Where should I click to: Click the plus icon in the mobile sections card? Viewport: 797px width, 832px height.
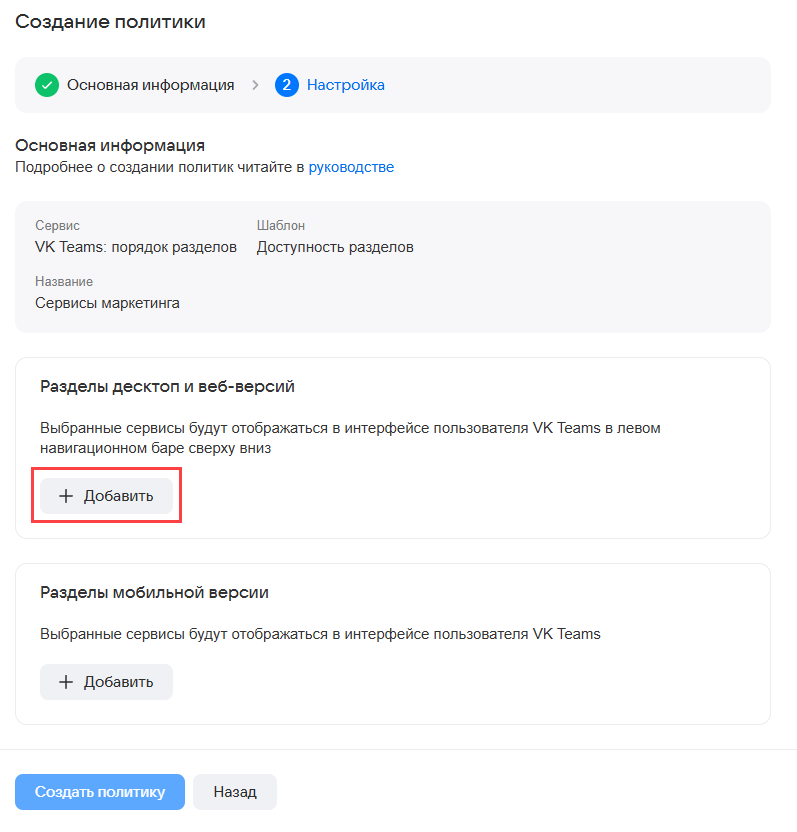[x=67, y=682]
